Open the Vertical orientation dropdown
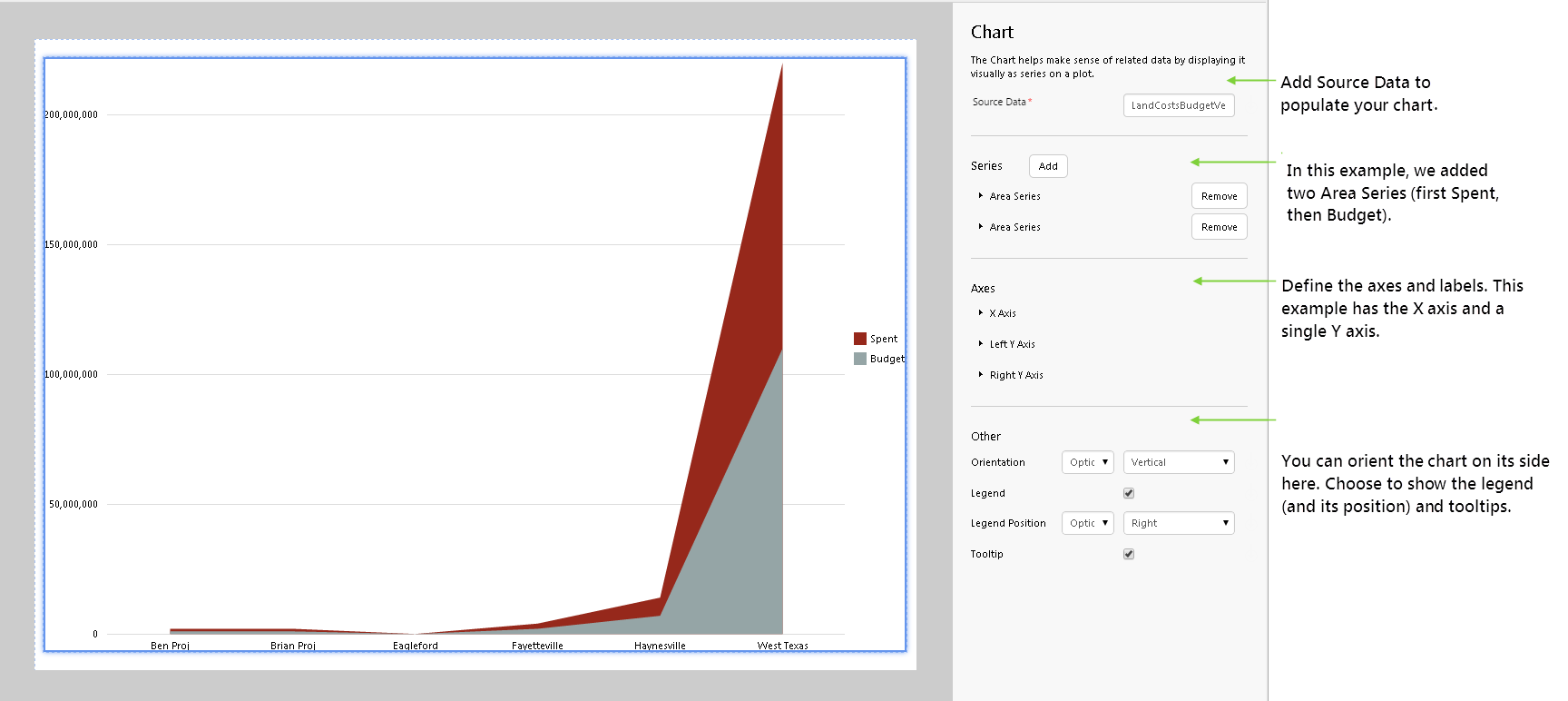This screenshot has height=701, width=1568. click(x=1178, y=462)
